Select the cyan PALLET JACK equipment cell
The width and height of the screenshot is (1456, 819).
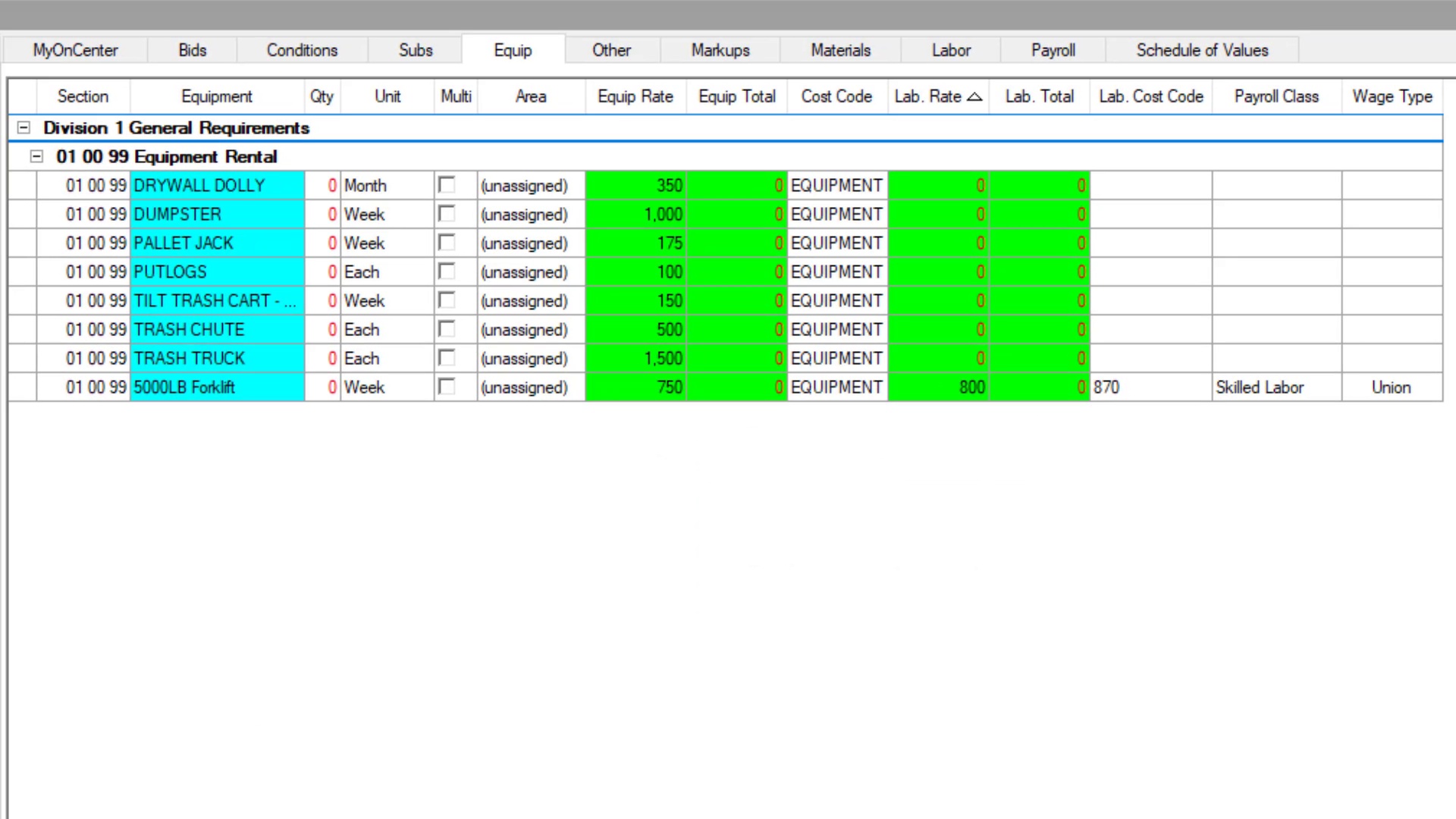(x=217, y=243)
